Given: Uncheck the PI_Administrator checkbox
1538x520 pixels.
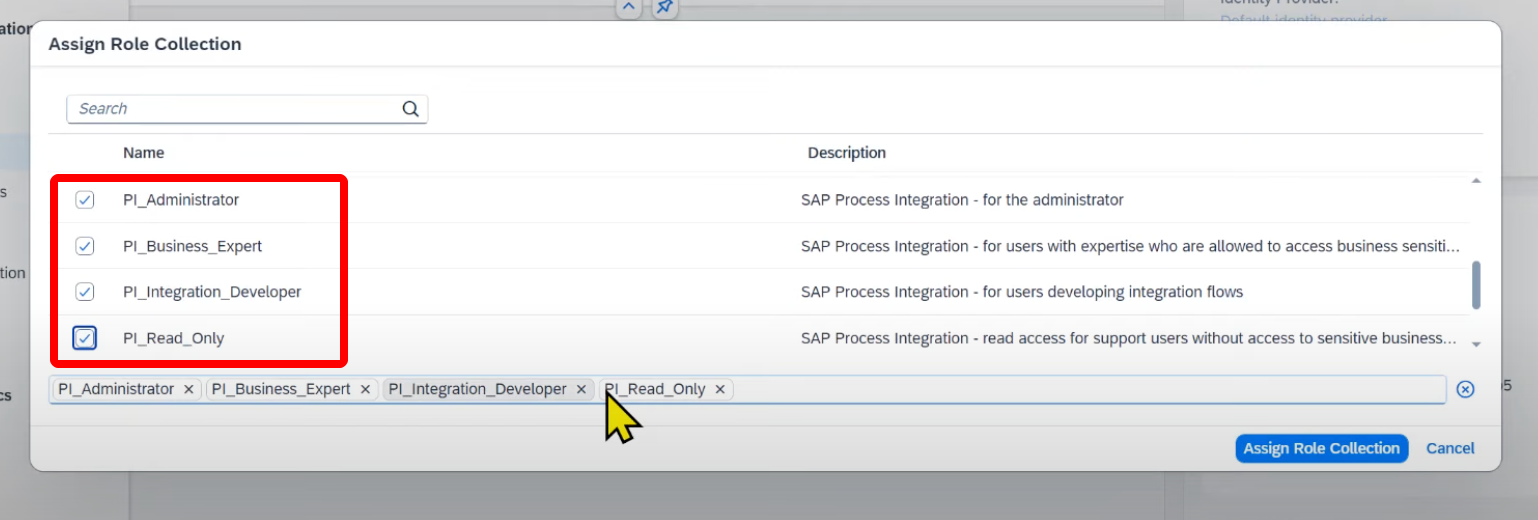Looking at the screenshot, I should 85,200.
